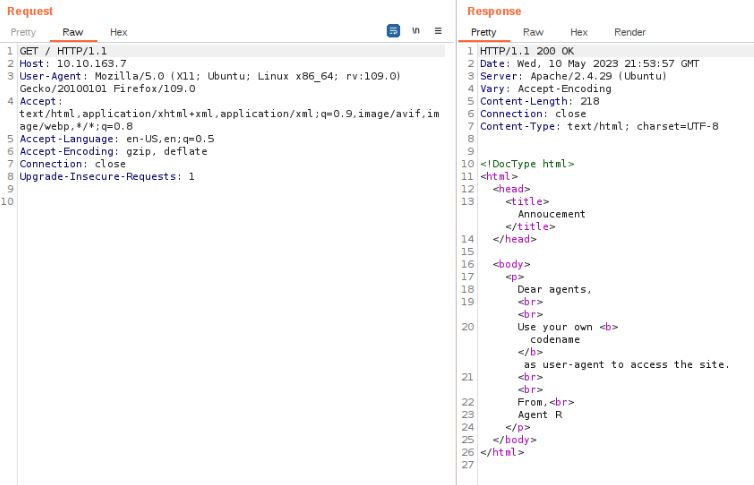Click the 'HTTP/1.1 200 OK' status line
754x485 pixels.
point(527,51)
